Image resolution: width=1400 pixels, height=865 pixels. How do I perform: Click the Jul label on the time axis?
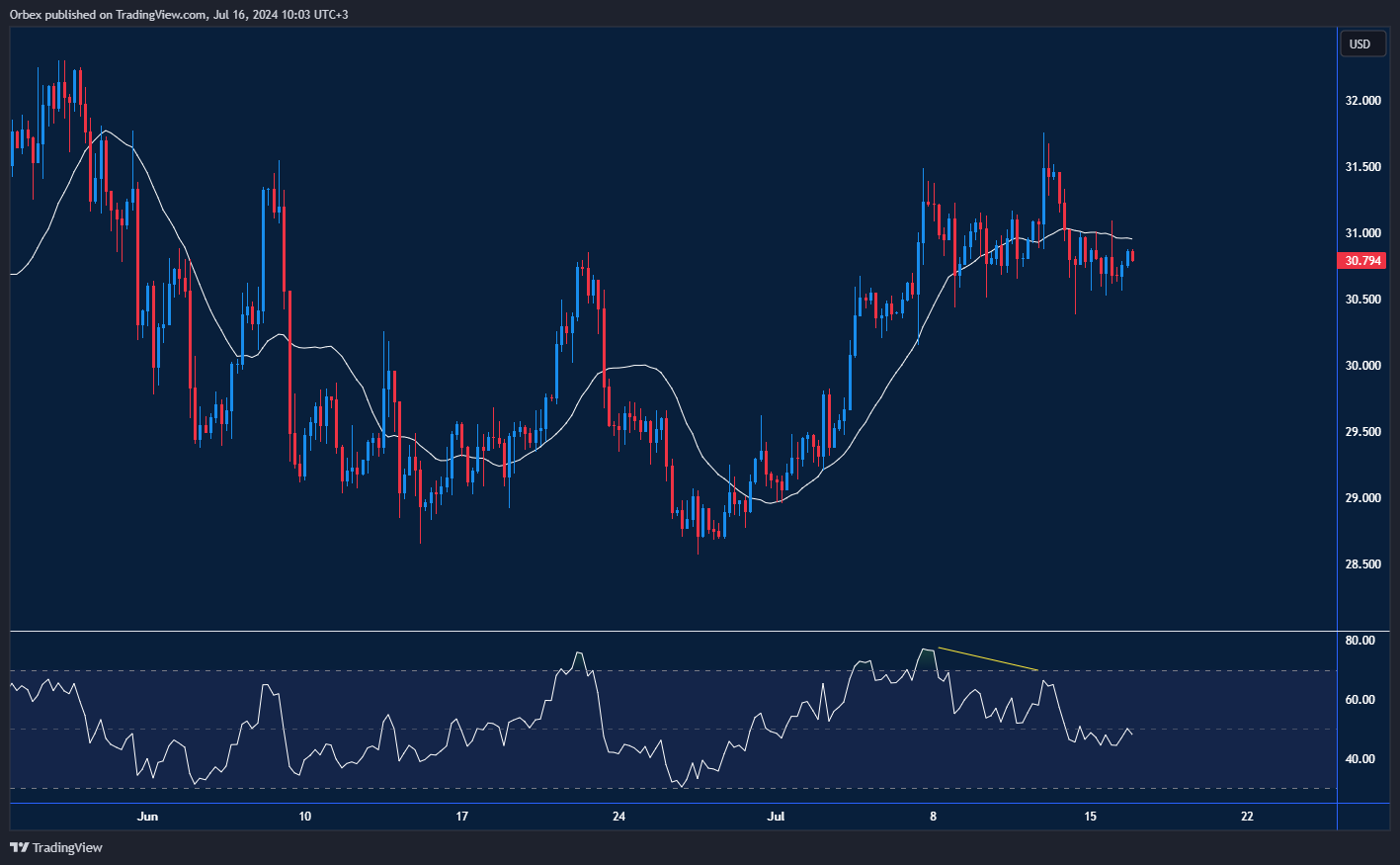(777, 817)
